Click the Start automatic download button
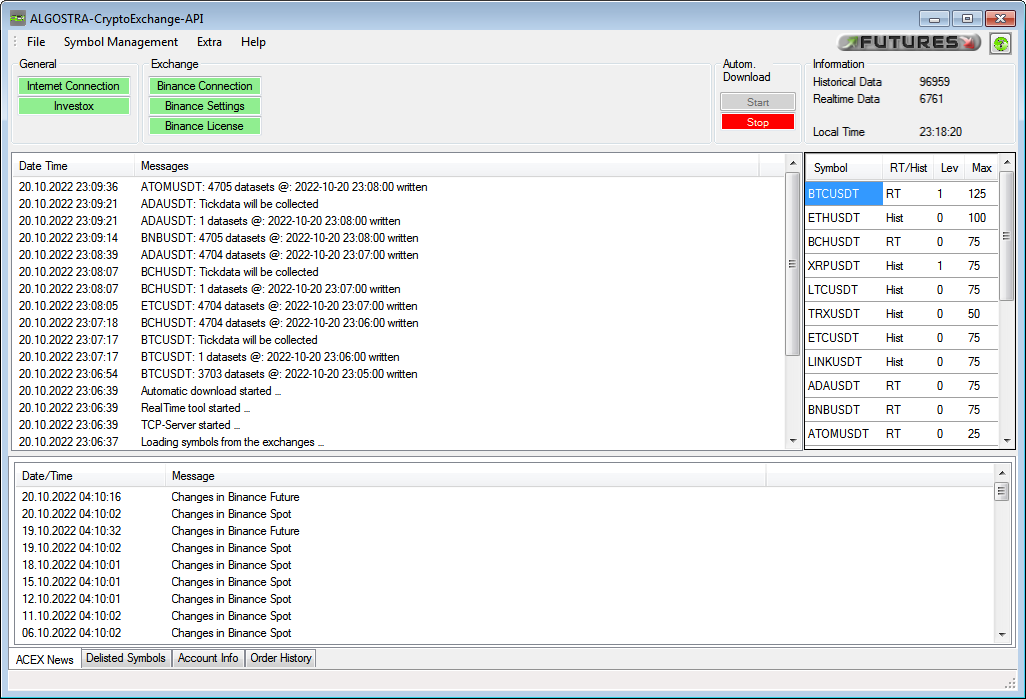 (758, 101)
